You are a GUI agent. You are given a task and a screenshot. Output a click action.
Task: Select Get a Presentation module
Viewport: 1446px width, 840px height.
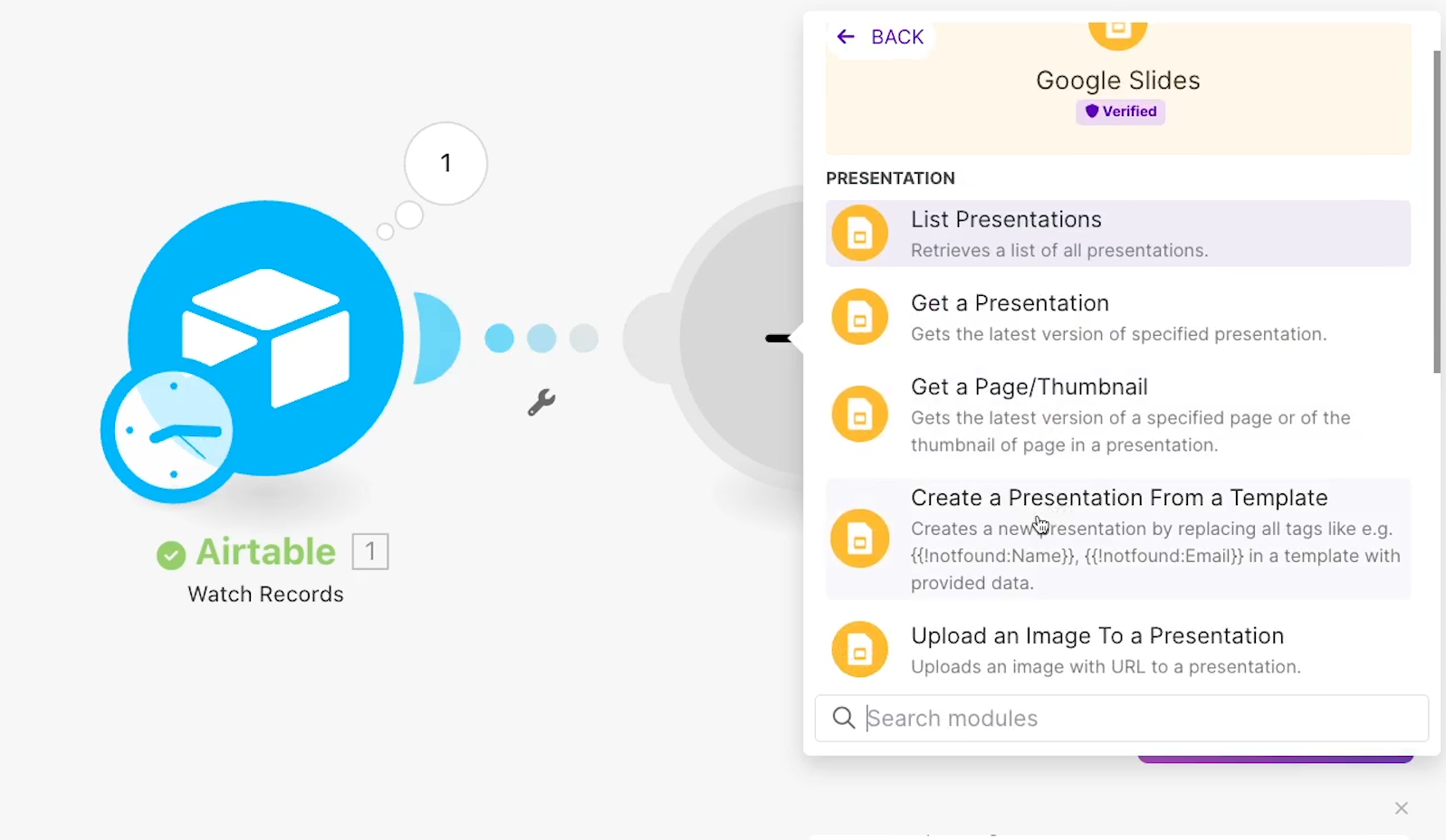1118,317
